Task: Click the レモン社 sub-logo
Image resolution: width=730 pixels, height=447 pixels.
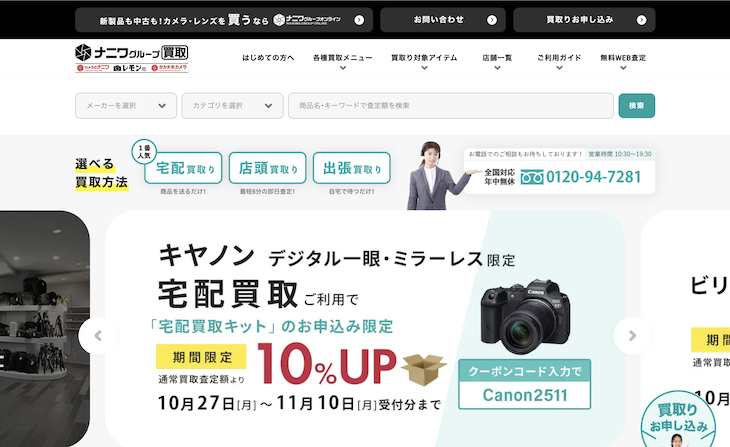Action: point(130,68)
